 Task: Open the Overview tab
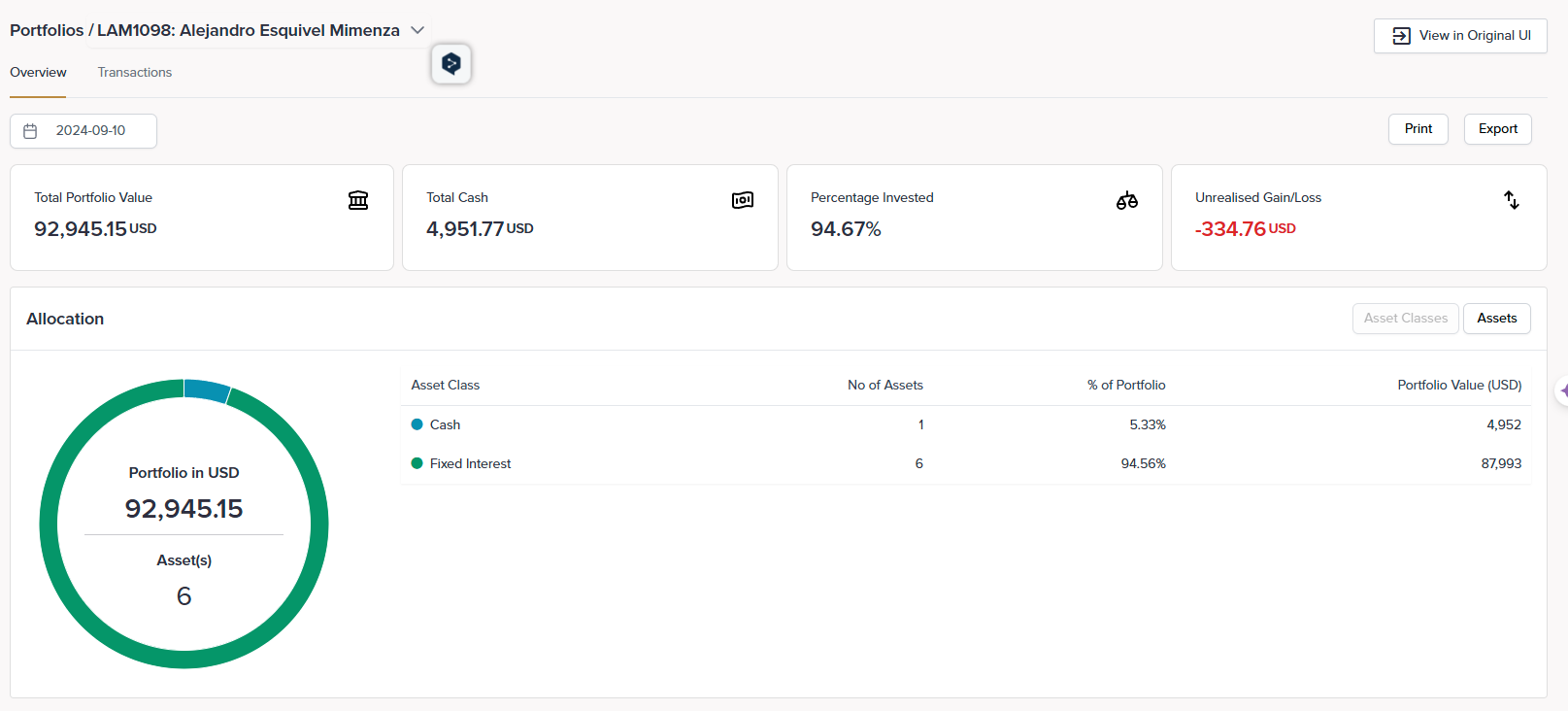click(38, 73)
